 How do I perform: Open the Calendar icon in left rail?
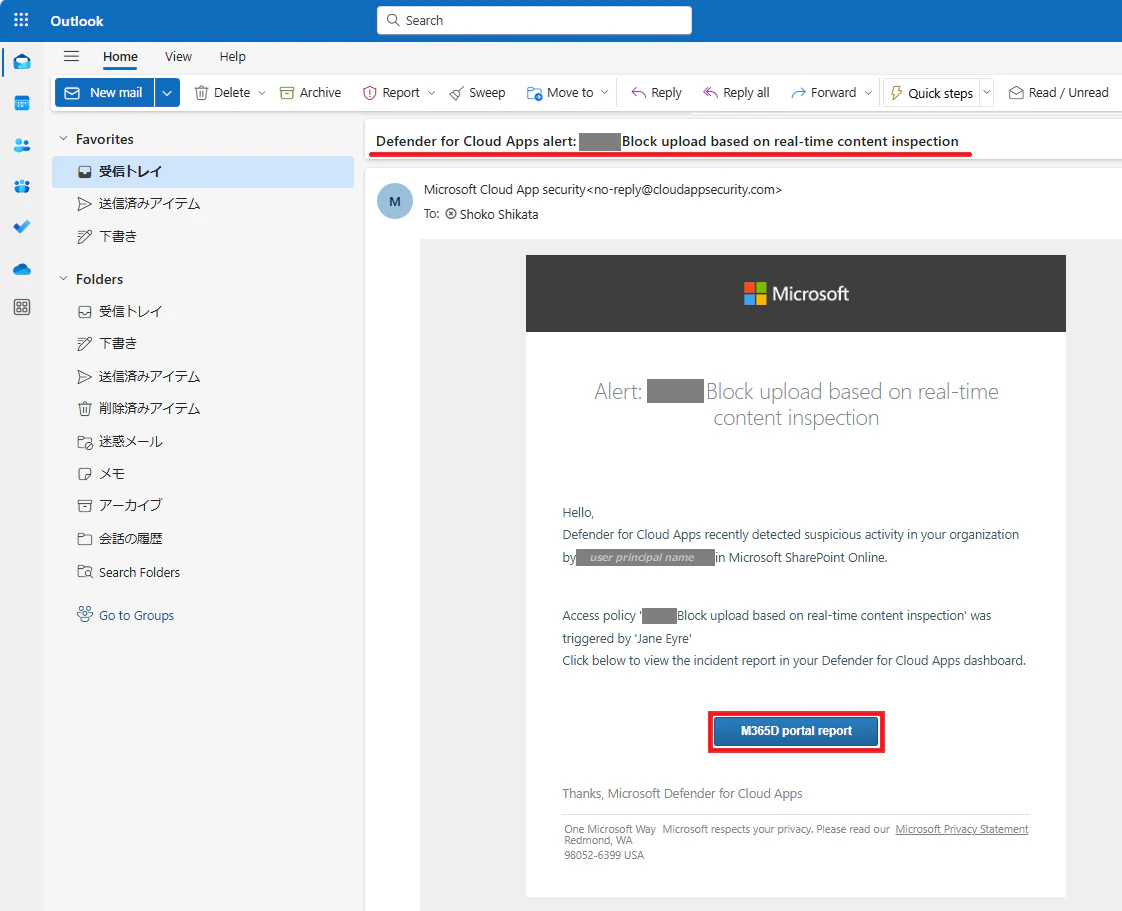point(22,103)
